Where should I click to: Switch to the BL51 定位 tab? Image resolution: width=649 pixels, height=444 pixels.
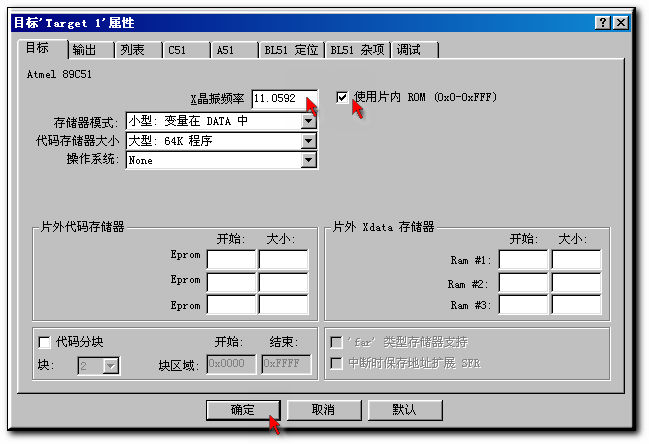(290, 50)
